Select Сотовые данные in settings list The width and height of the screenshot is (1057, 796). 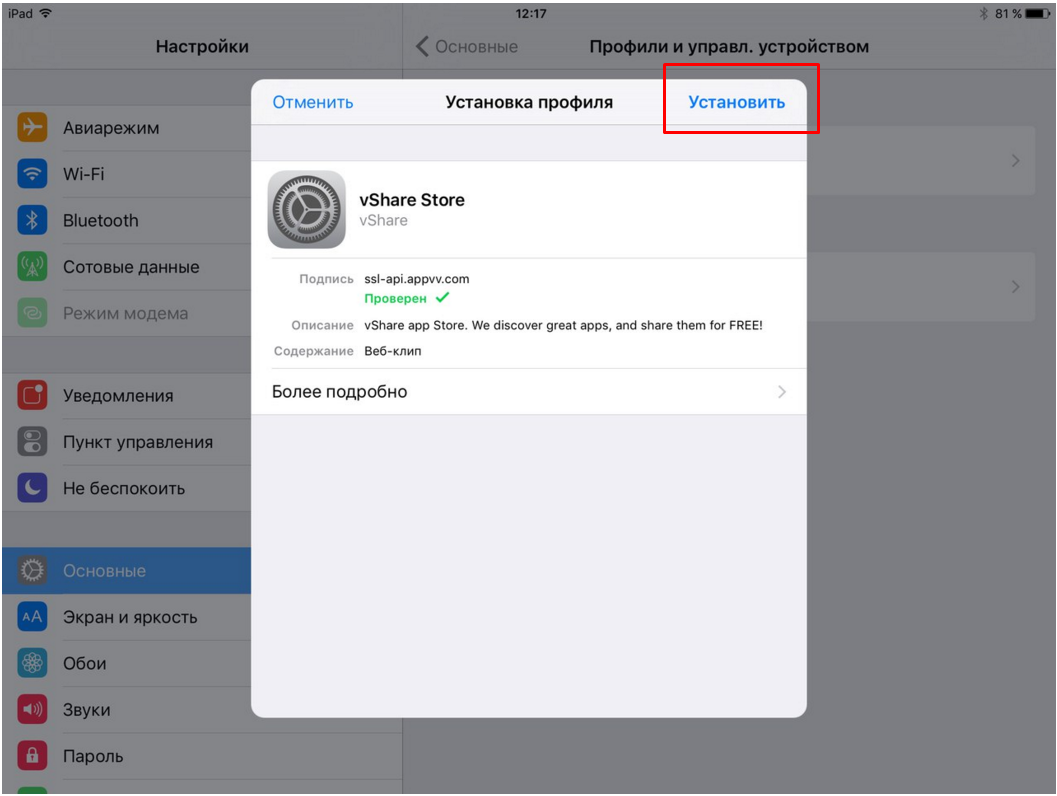click(127, 267)
